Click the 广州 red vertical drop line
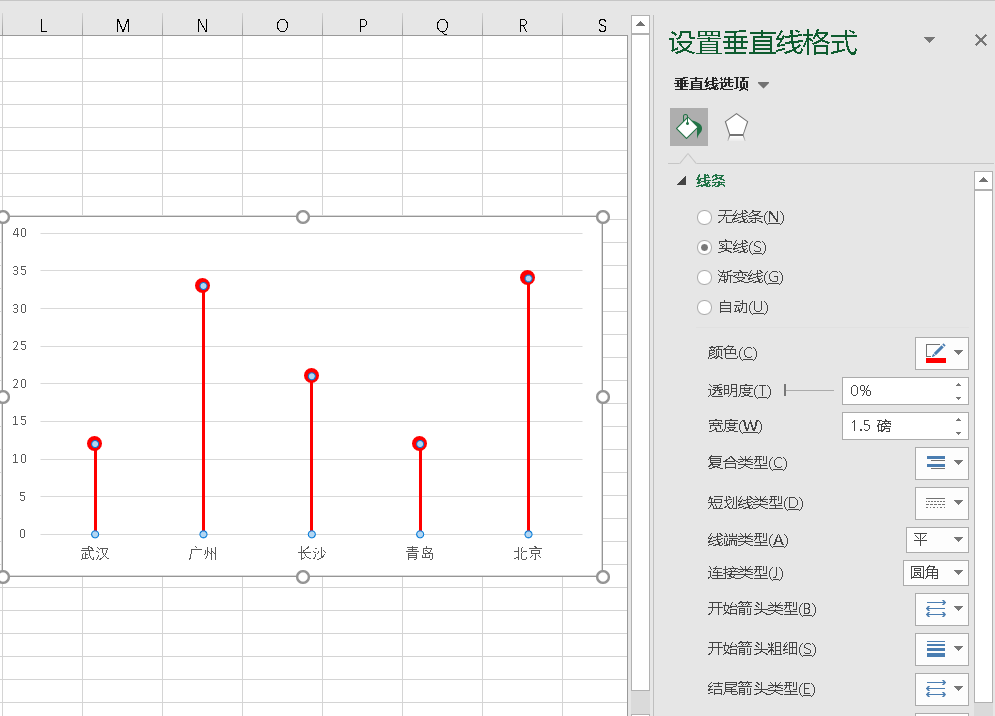This screenshot has width=995, height=716. (x=203, y=413)
